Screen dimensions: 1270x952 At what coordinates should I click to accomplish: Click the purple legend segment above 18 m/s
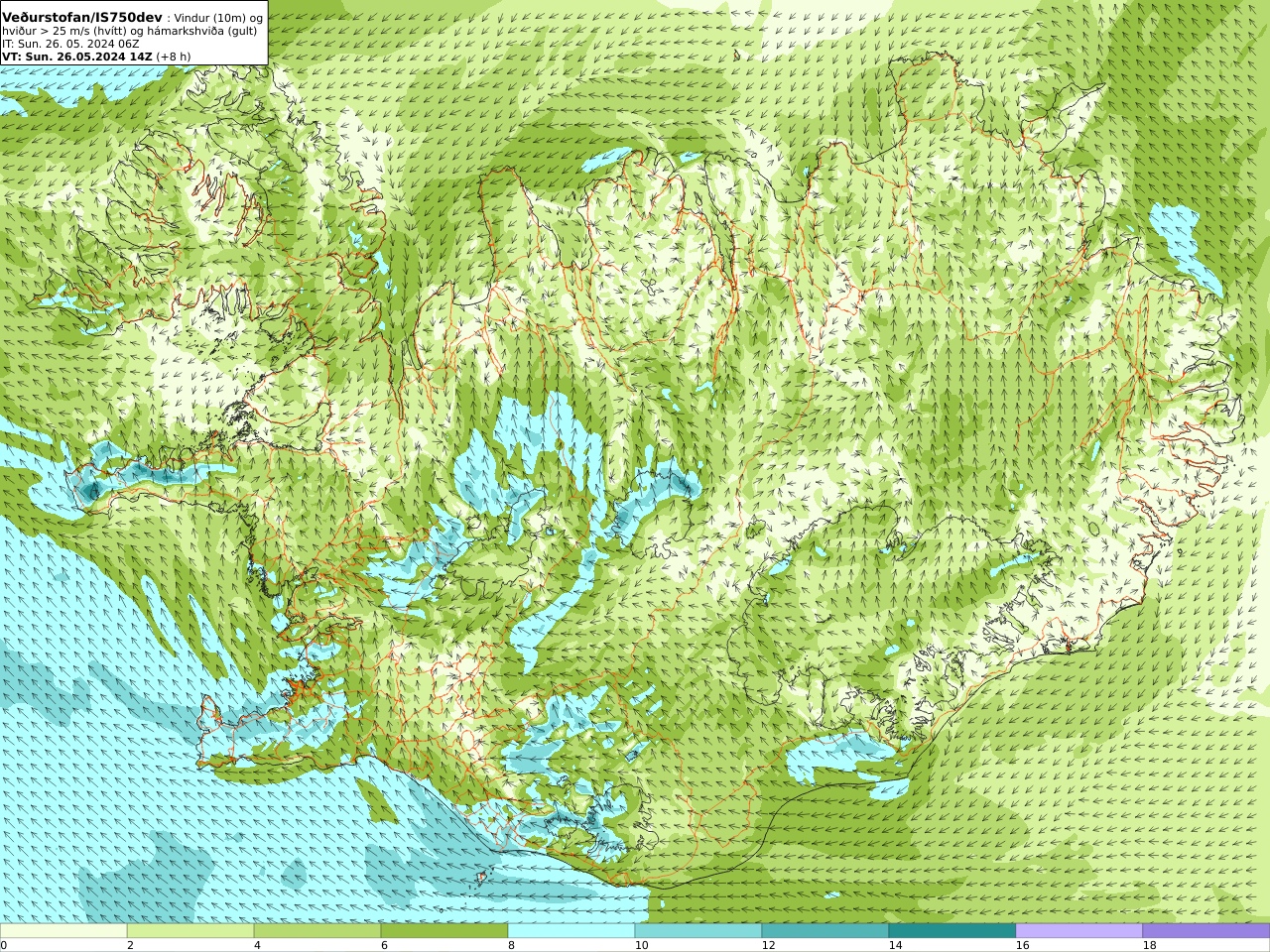(1206, 931)
